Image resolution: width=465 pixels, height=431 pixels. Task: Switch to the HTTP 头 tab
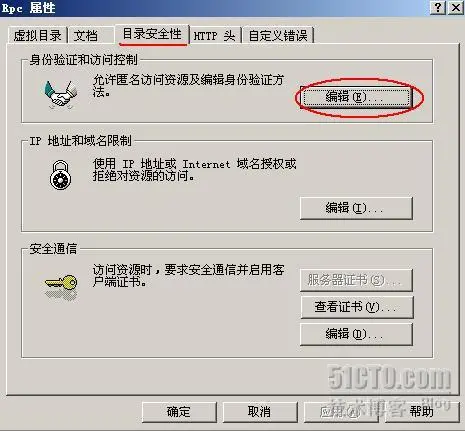pos(214,35)
